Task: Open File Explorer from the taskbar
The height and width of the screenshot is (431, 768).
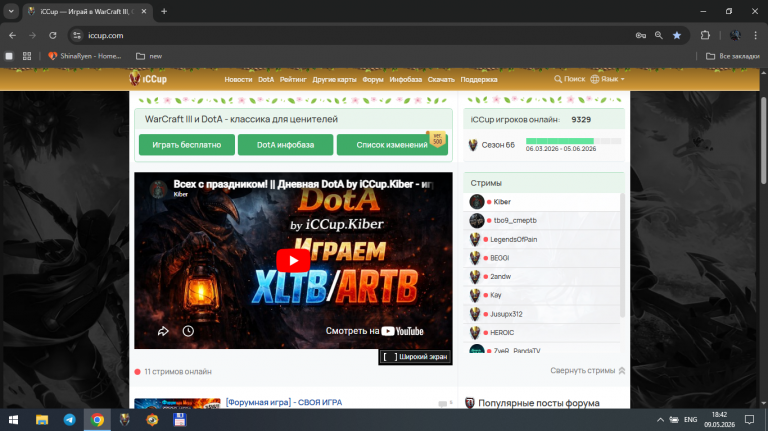Action: coord(42,420)
